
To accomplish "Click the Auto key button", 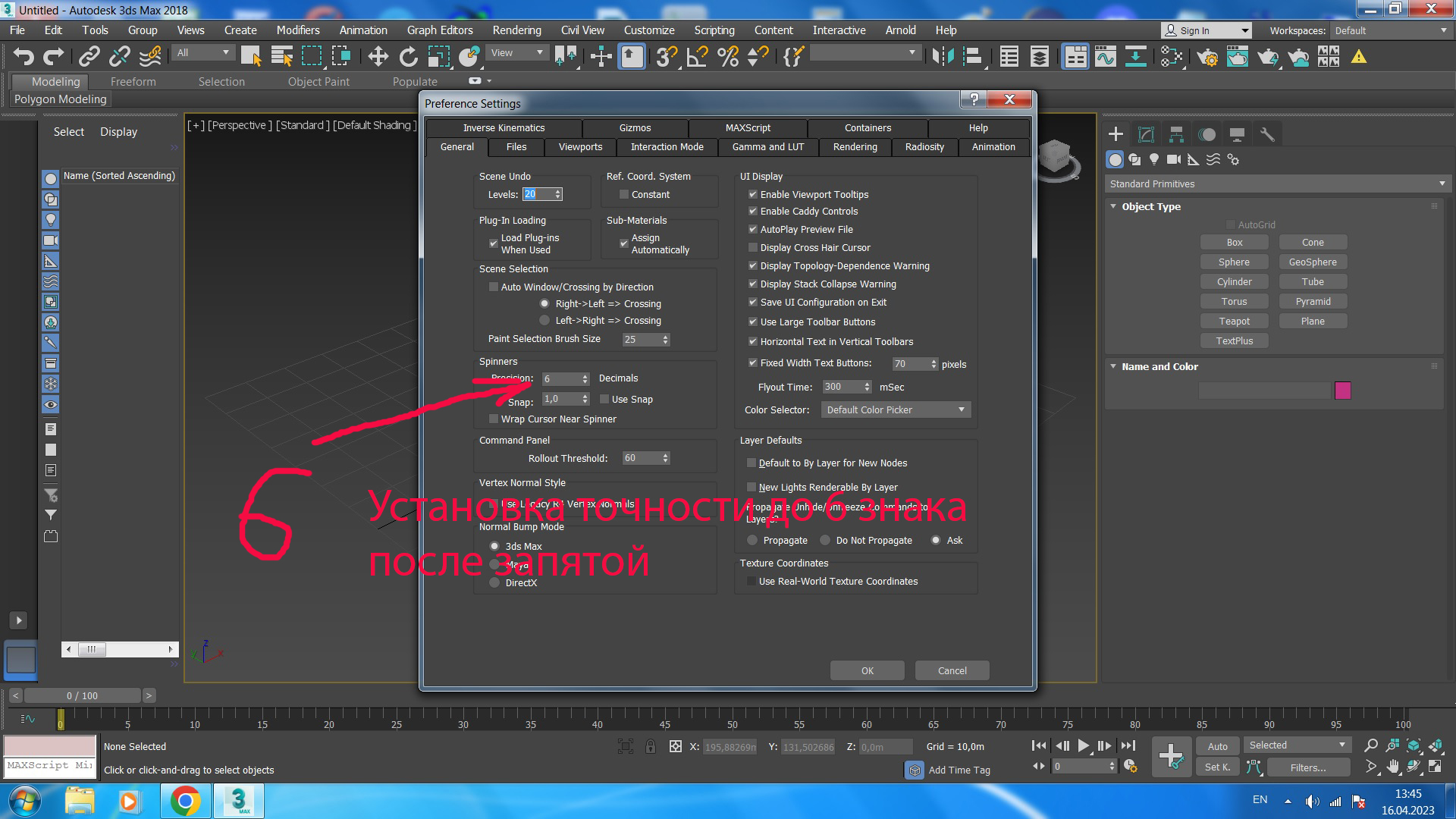I will click(1217, 747).
